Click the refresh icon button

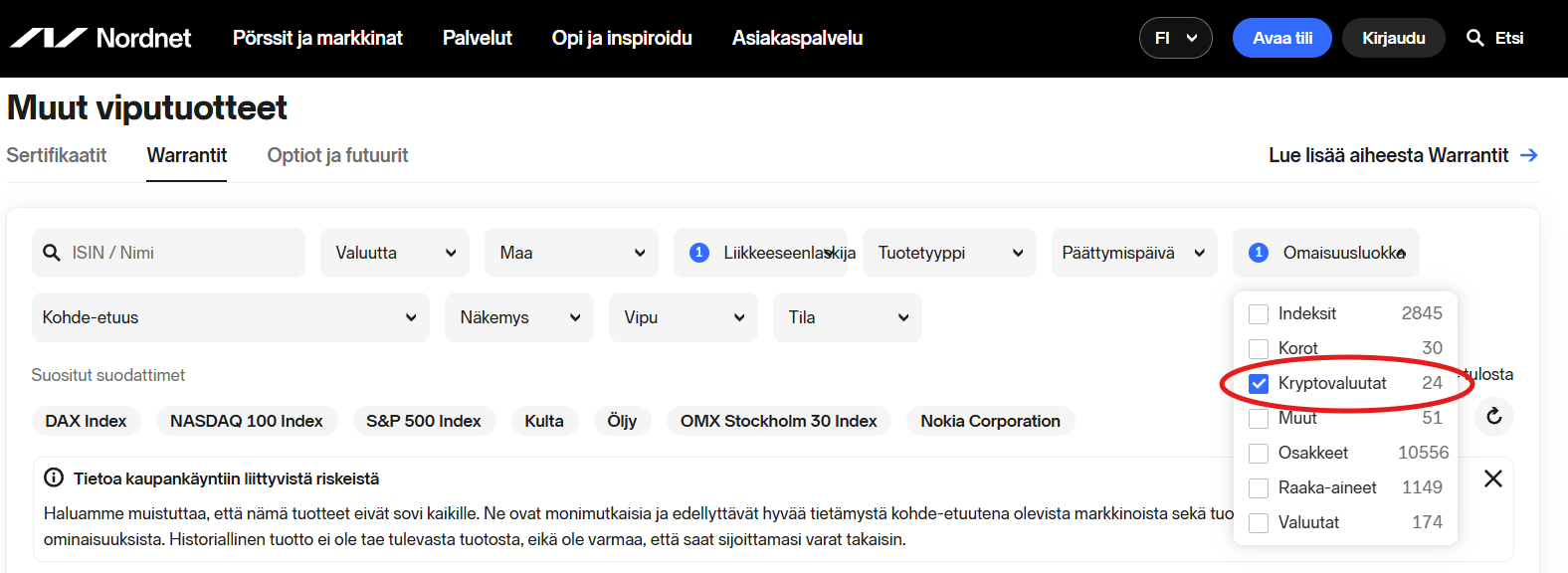(x=1493, y=416)
